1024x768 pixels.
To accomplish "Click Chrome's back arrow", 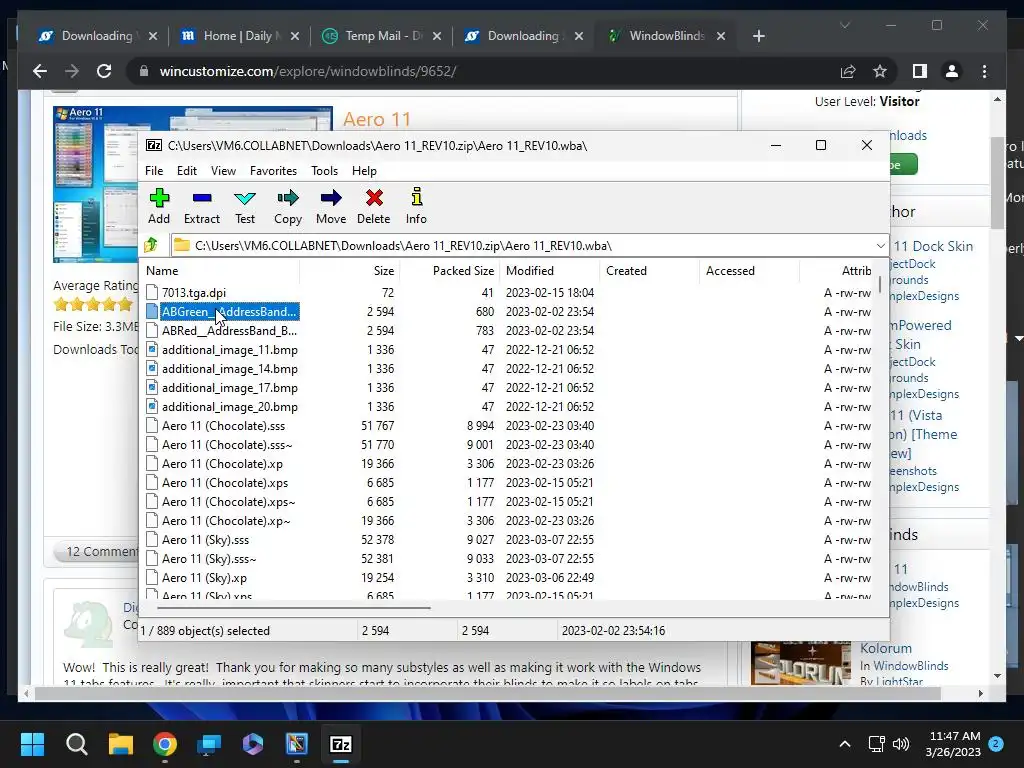I will pos(40,71).
